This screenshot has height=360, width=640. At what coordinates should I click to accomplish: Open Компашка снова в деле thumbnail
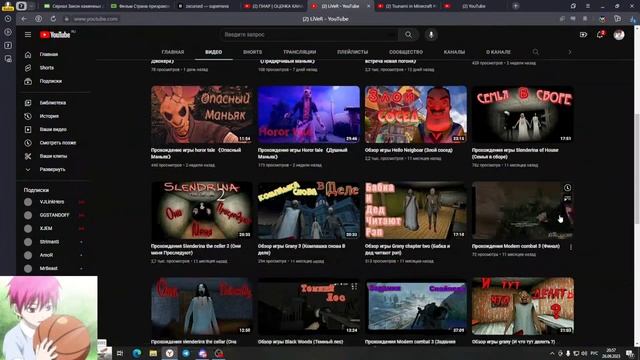(309, 210)
